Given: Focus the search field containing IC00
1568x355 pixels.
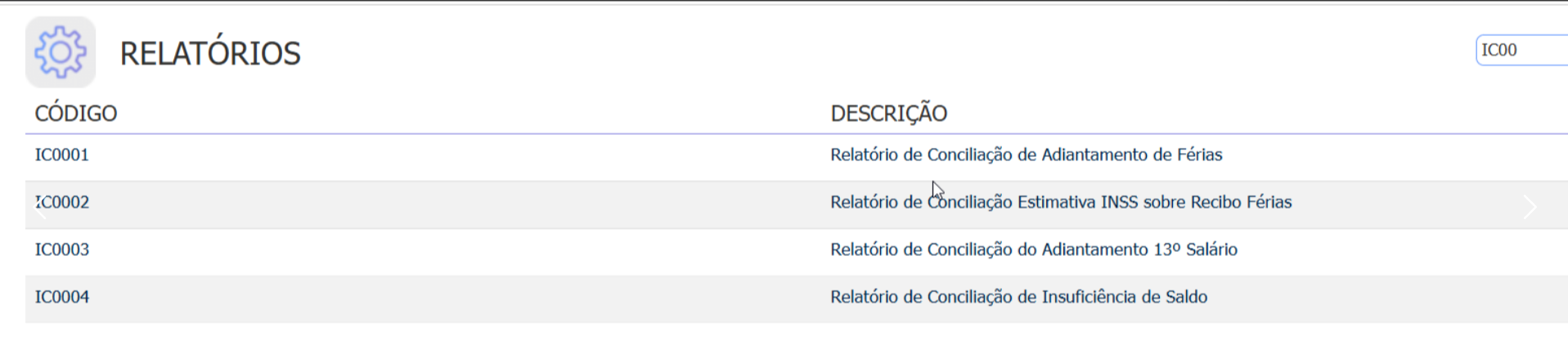Looking at the screenshot, I should 1520,50.
